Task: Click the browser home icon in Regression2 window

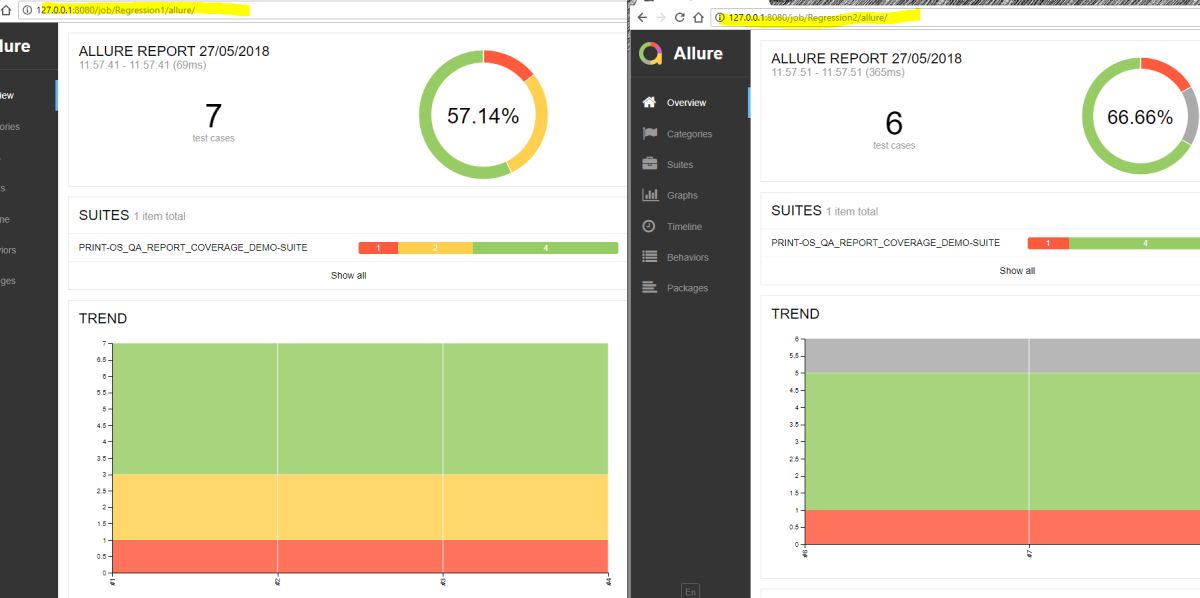Action: [x=698, y=17]
